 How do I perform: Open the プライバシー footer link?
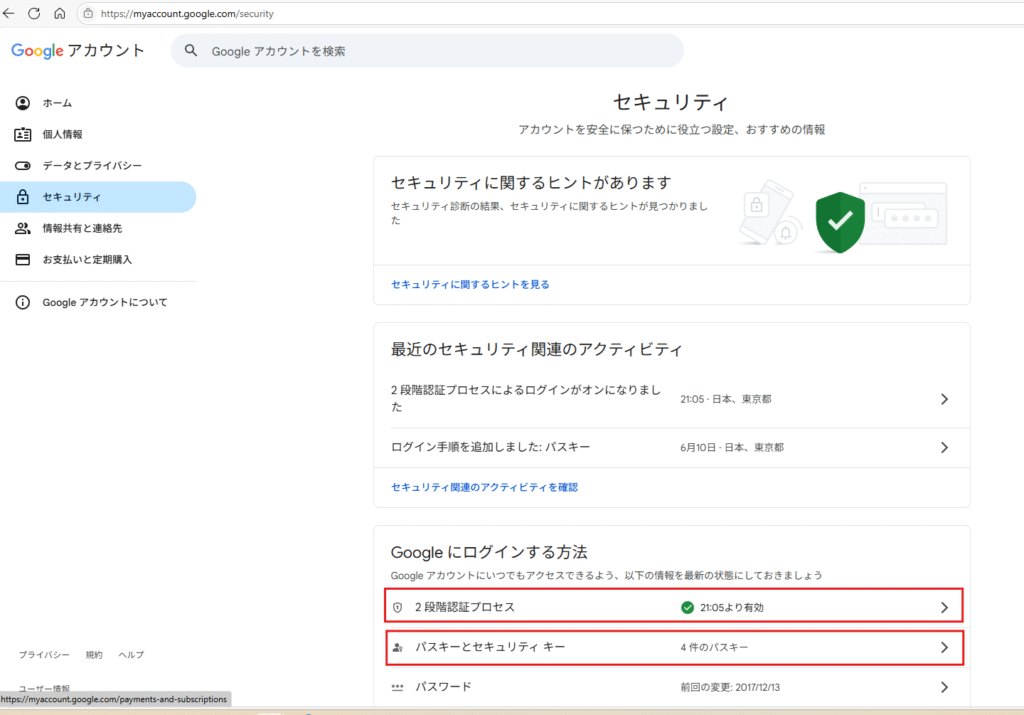pos(44,655)
